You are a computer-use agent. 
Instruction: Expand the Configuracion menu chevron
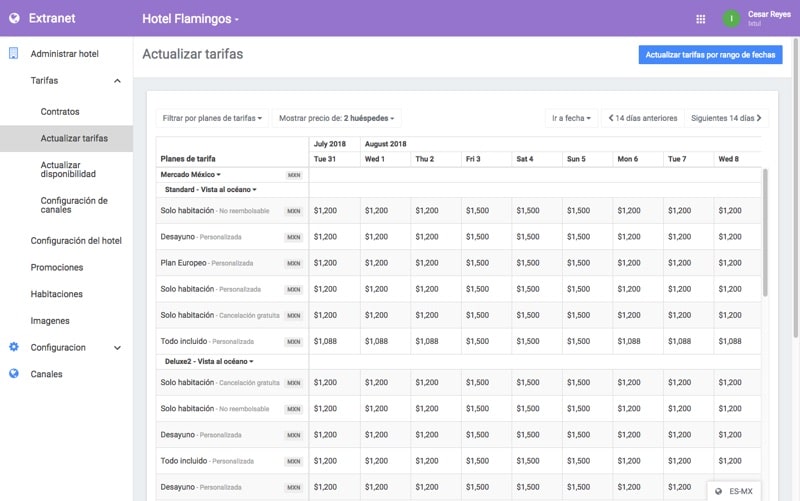117,347
